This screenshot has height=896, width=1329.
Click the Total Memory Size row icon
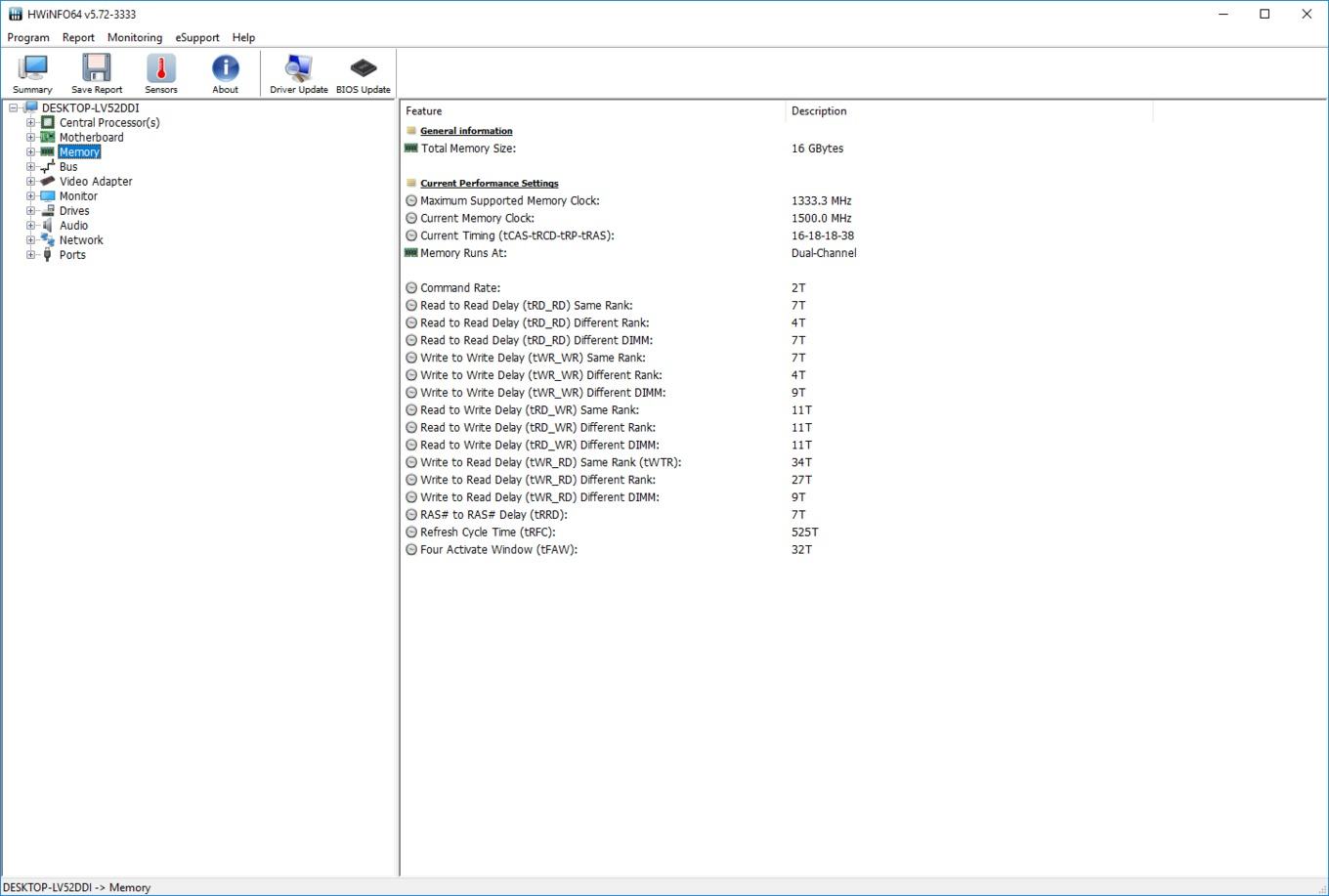click(x=410, y=149)
